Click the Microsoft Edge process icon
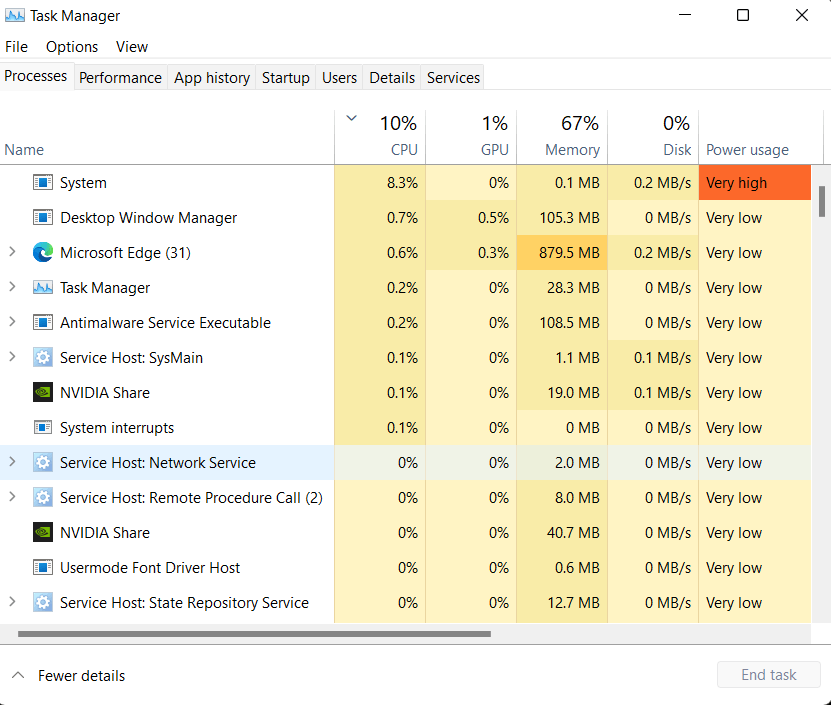This screenshot has width=831, height=705. (43, 252)
